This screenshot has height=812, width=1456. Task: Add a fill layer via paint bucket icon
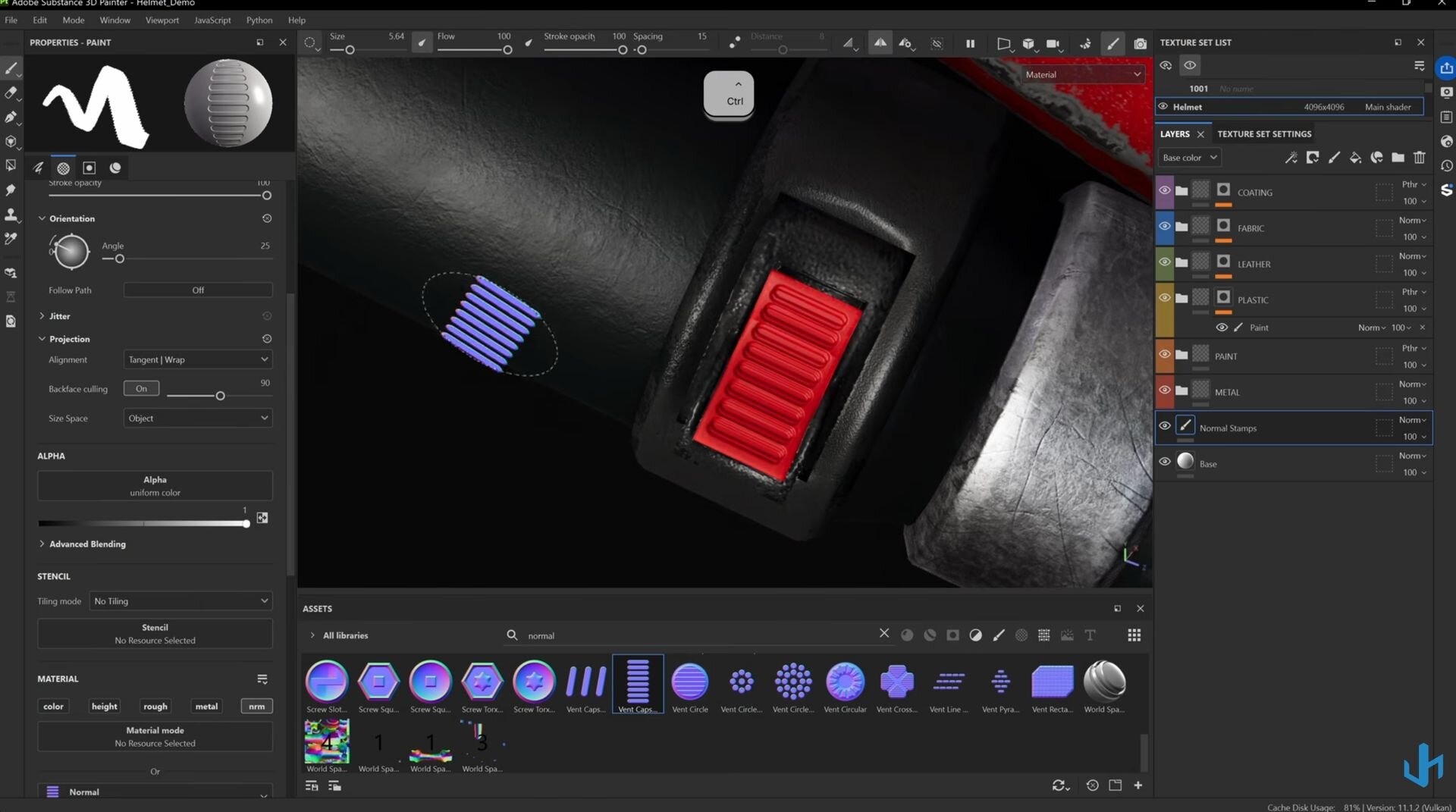[x=1355, y=158]
